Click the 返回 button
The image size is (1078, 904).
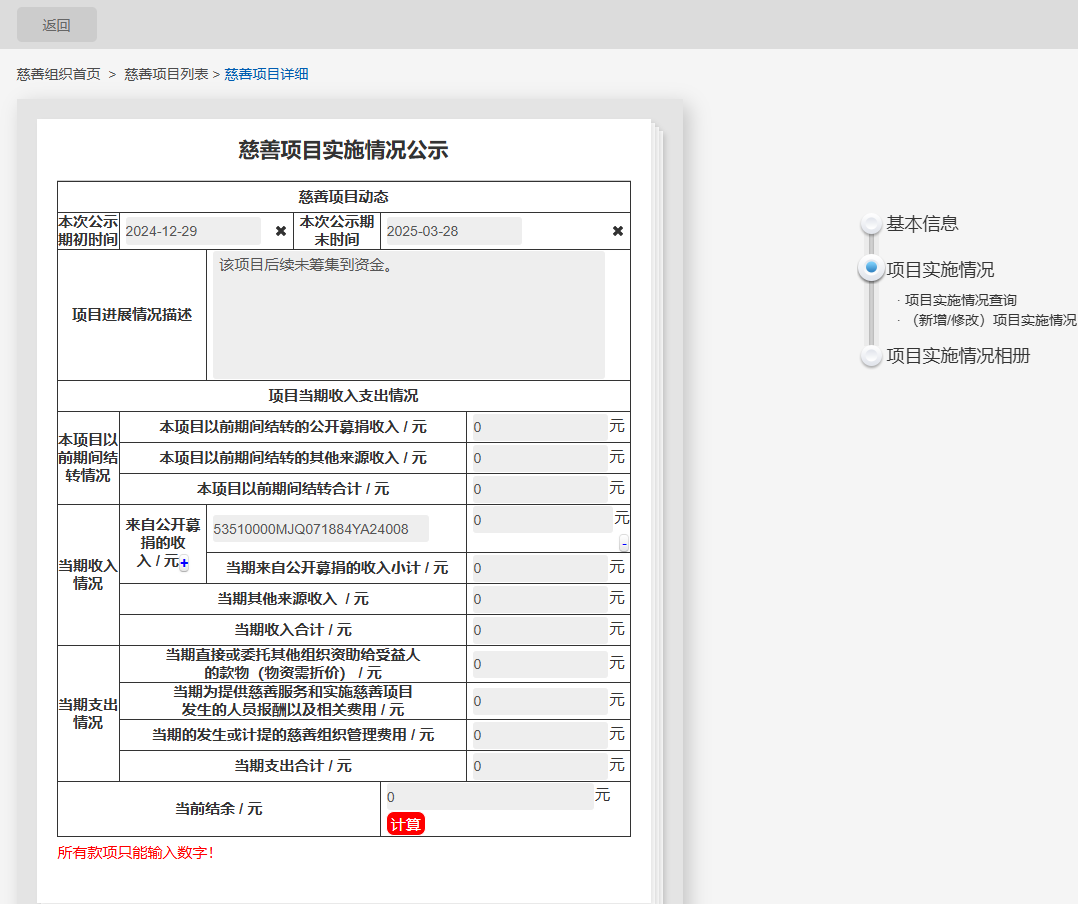(57, 25)
